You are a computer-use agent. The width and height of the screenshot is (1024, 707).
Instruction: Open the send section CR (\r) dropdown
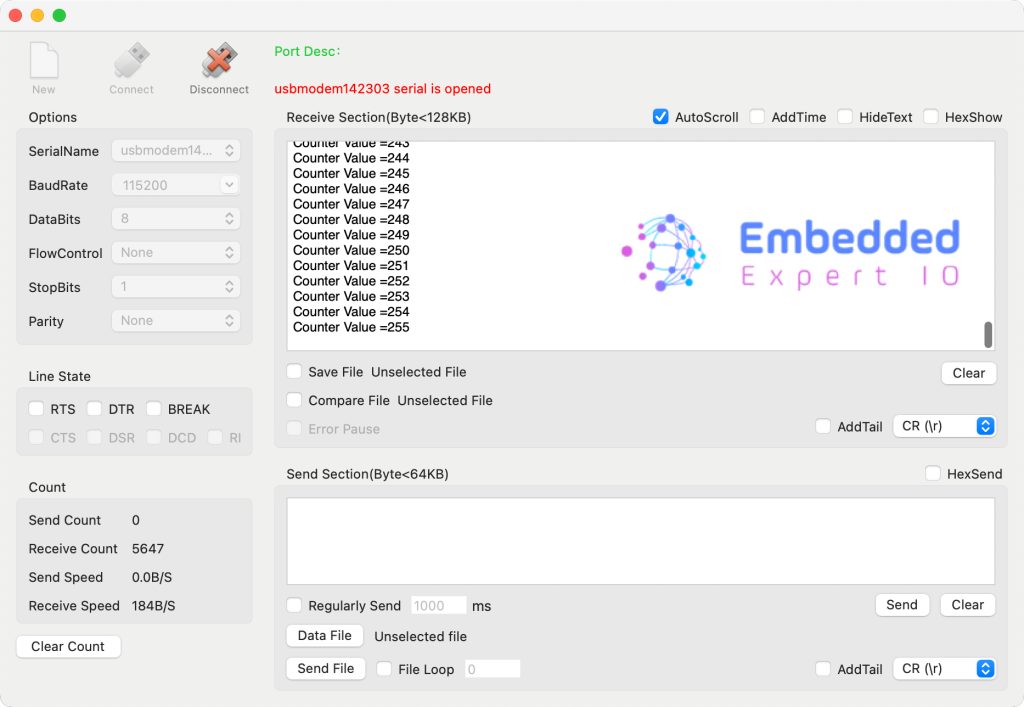coord(945,669)
